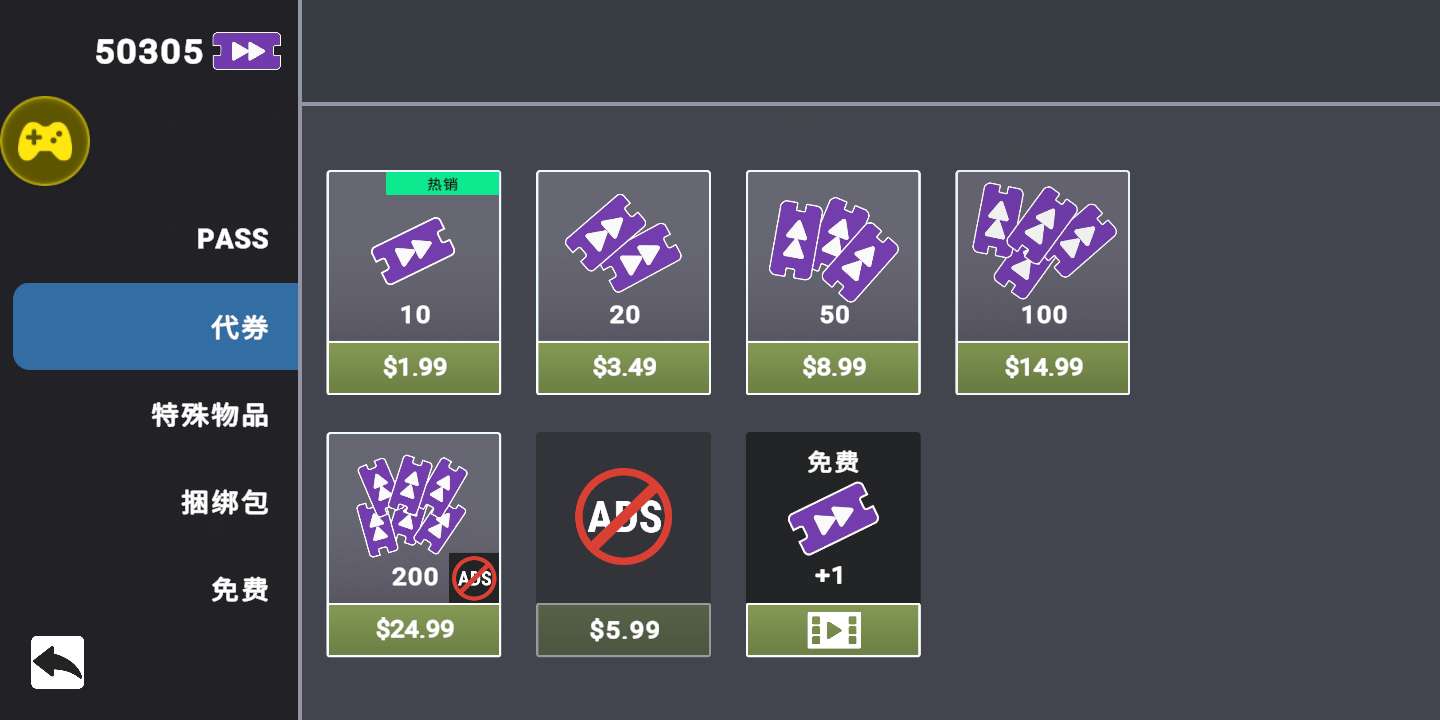Select the triple-ticket 50 pack icon
The height and width of the screenshot is (720, 1440).
coord(833,250)
